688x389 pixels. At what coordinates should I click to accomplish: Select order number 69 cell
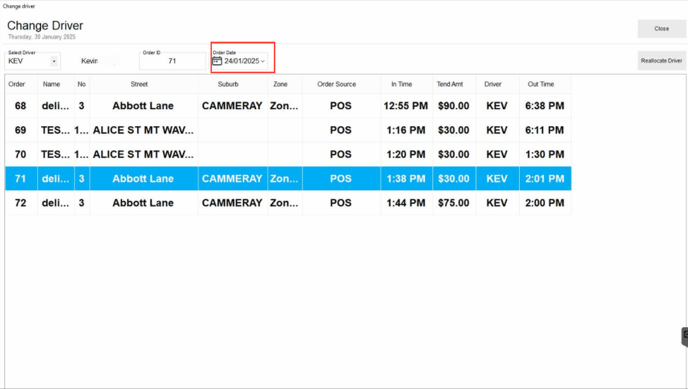[x=21, y=130]
